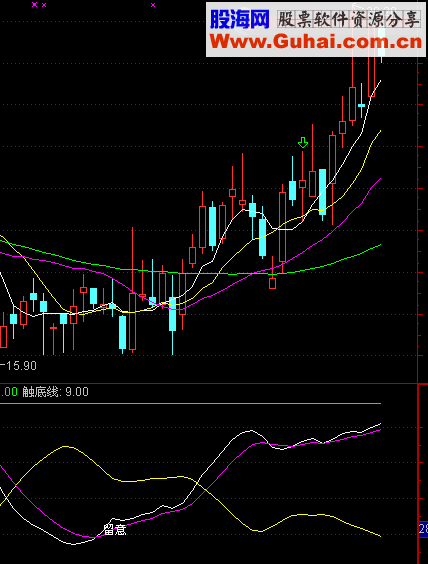Click the 触底线: 9.00 indicator readout

(55, 392)
